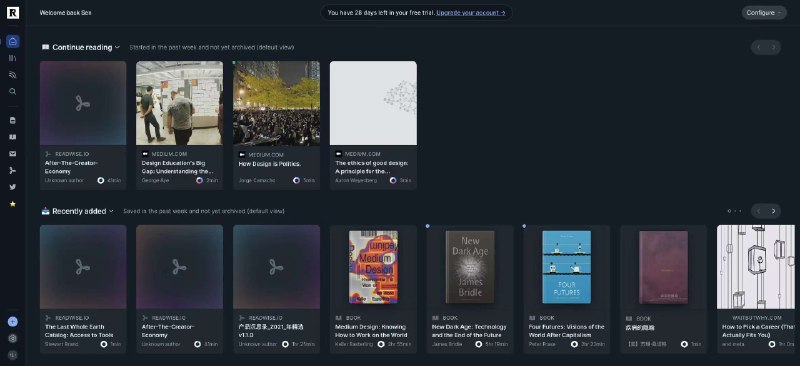The image size is (800, 366).
Task: Click the Recently added inbox tray icon
Action: pos(45,211)
